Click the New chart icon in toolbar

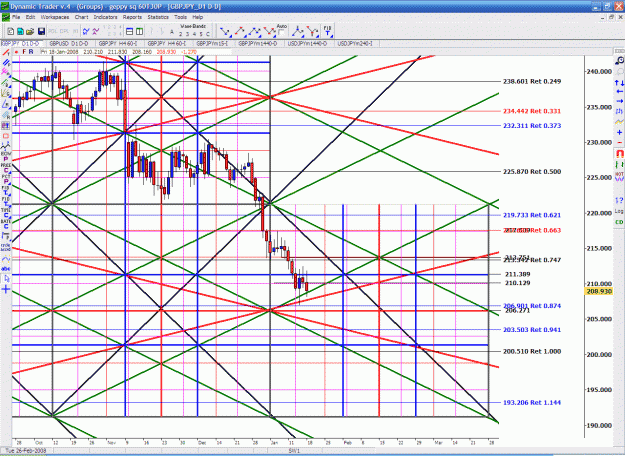pos(11,31)
